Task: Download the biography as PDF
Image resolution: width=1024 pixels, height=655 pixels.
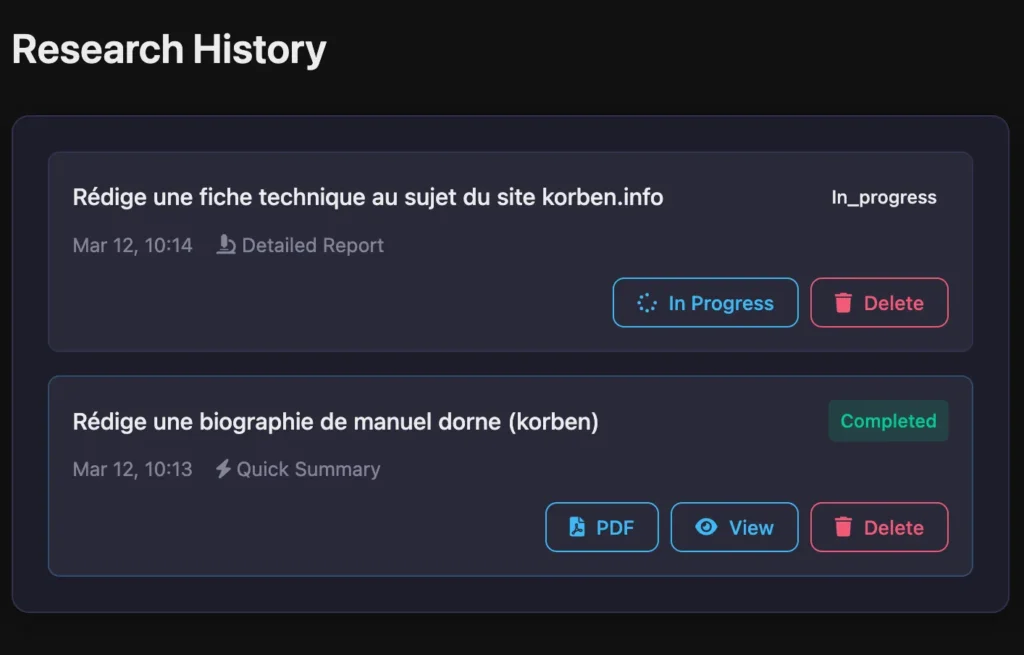Action: click(x=601, y=527)
